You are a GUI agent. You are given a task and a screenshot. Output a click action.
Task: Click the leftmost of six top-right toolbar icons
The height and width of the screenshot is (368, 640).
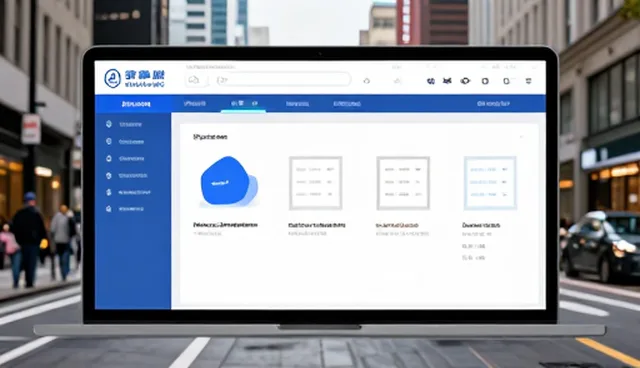431,81
